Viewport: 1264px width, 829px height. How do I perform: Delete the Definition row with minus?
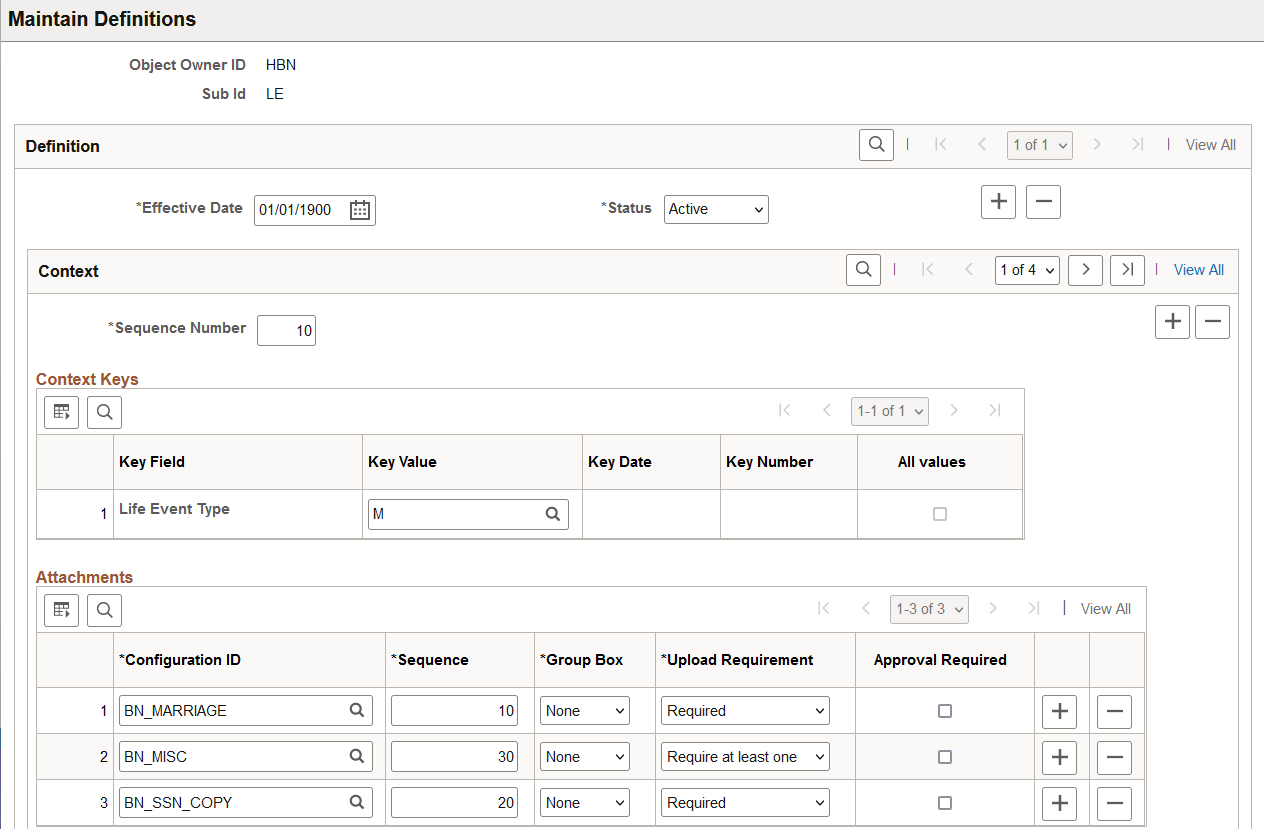pos(1043,202)
